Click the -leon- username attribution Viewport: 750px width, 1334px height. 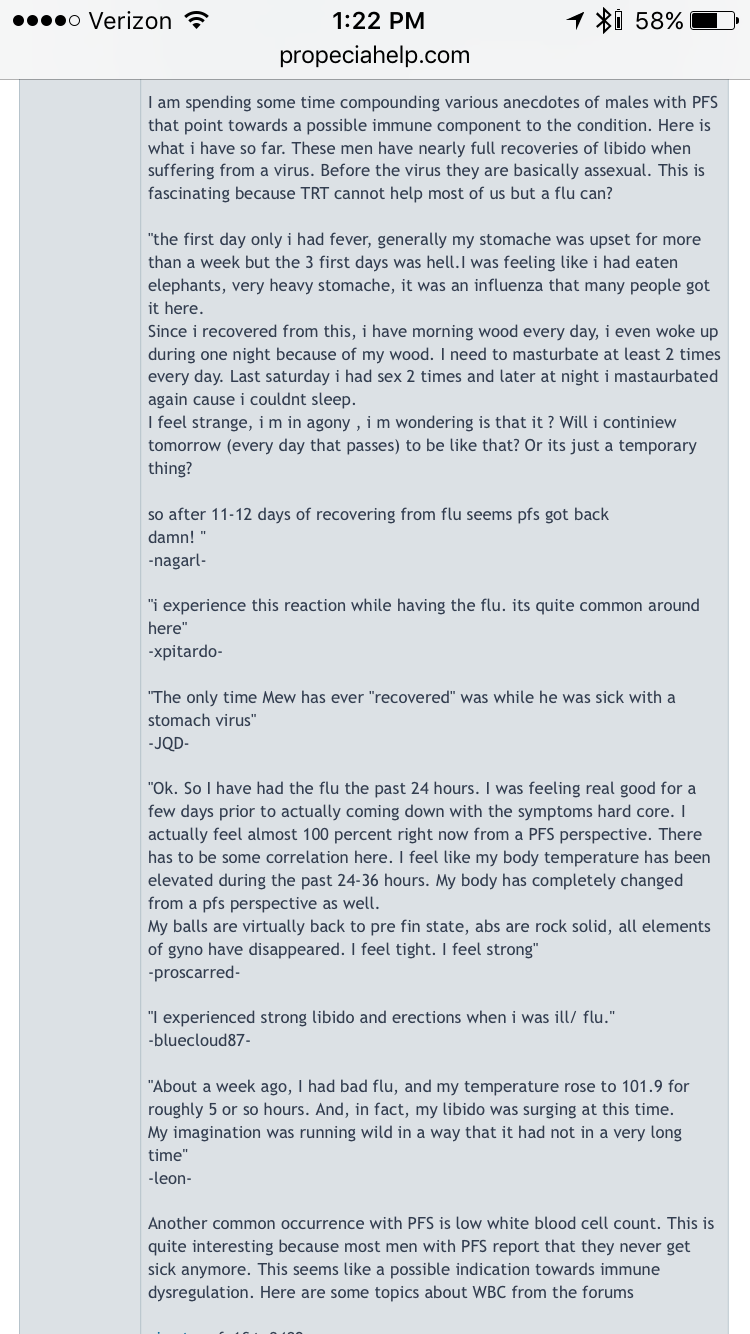[170, 1178]
